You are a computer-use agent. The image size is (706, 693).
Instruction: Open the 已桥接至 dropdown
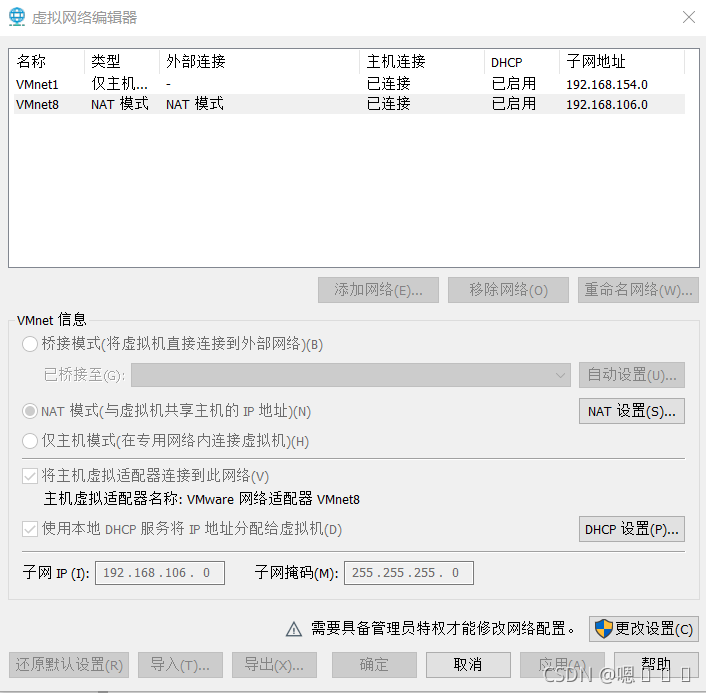point(351,375)
